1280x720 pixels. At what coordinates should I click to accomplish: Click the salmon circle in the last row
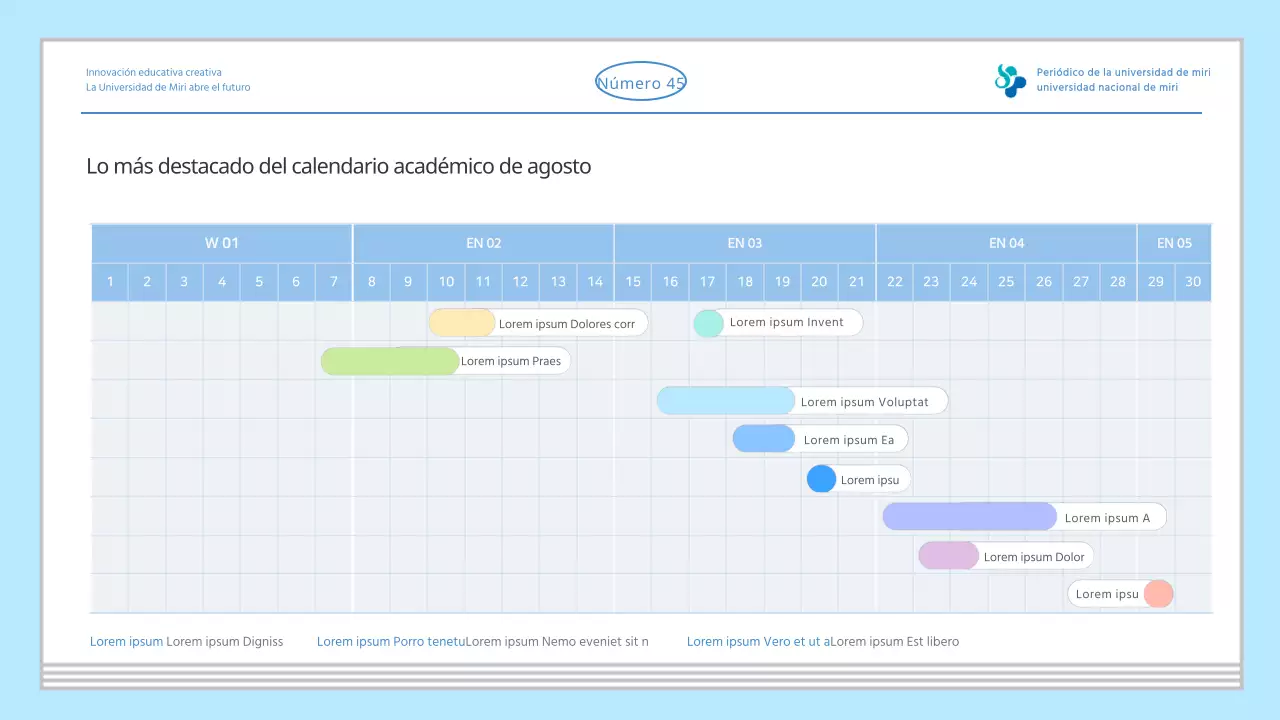[1158, 594]
